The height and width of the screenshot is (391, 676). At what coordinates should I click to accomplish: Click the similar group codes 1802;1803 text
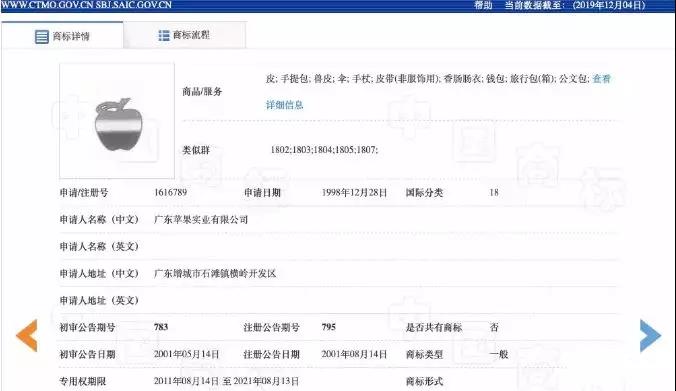(324, 150)
